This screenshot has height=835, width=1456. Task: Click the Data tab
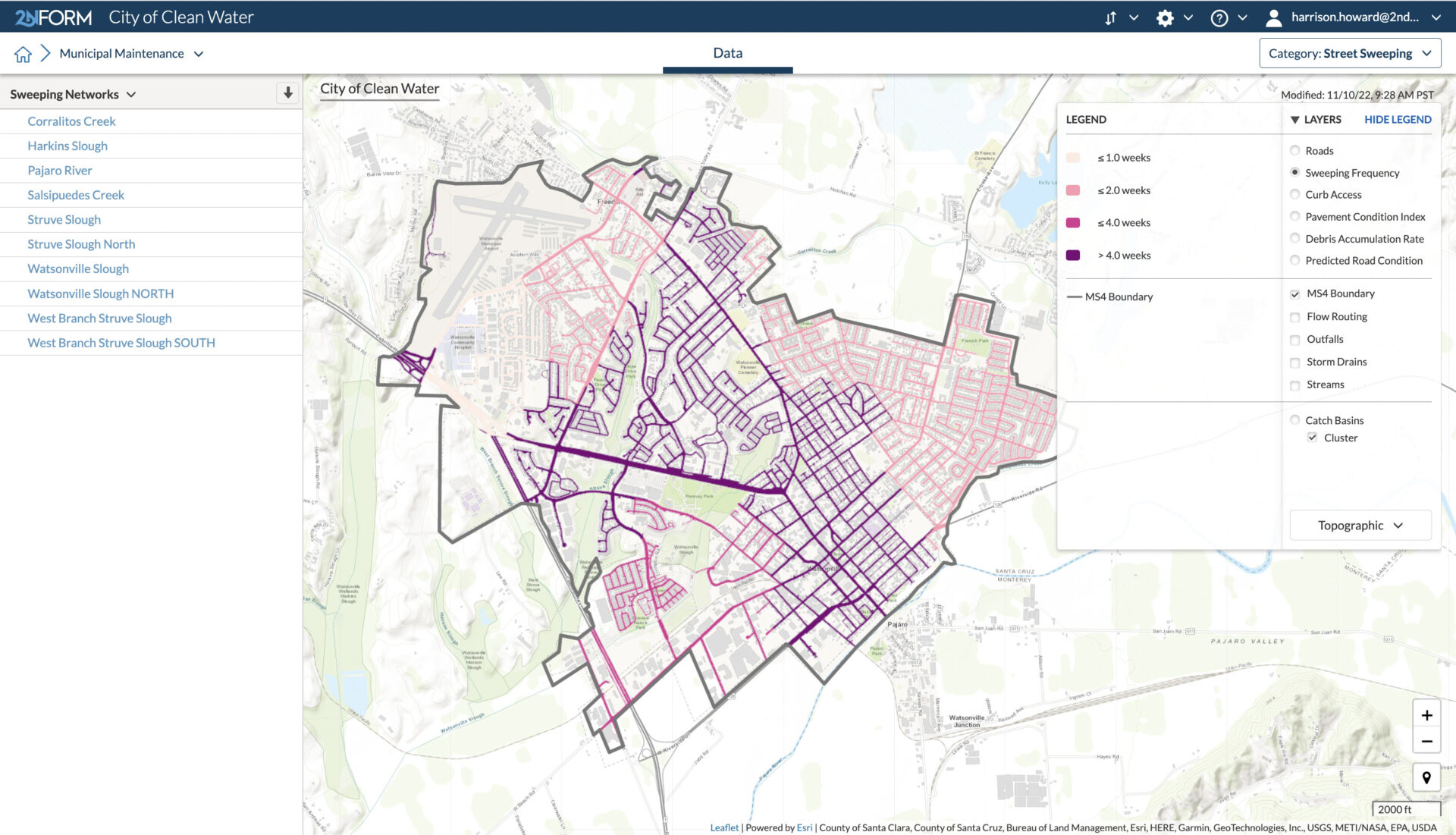click(x=727, y=52)
